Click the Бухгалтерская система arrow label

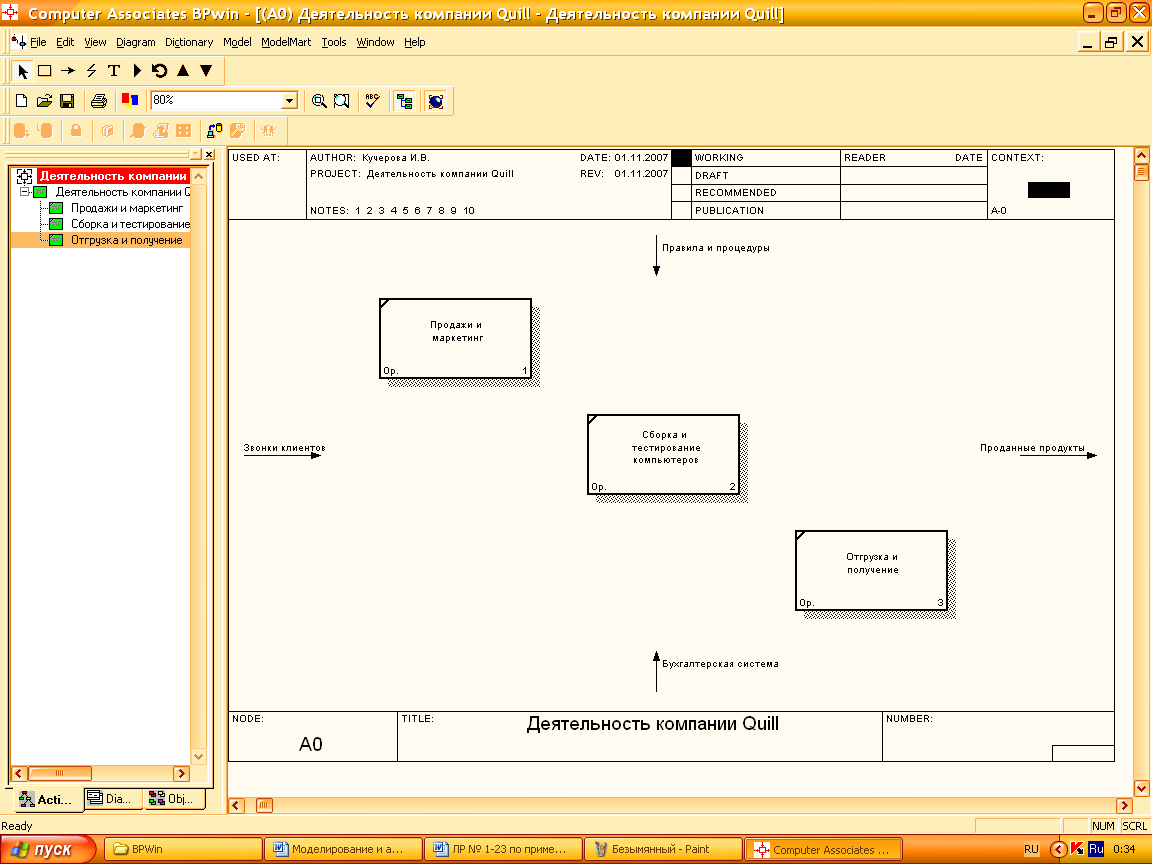pyautogui.click(x=720, y=663)
